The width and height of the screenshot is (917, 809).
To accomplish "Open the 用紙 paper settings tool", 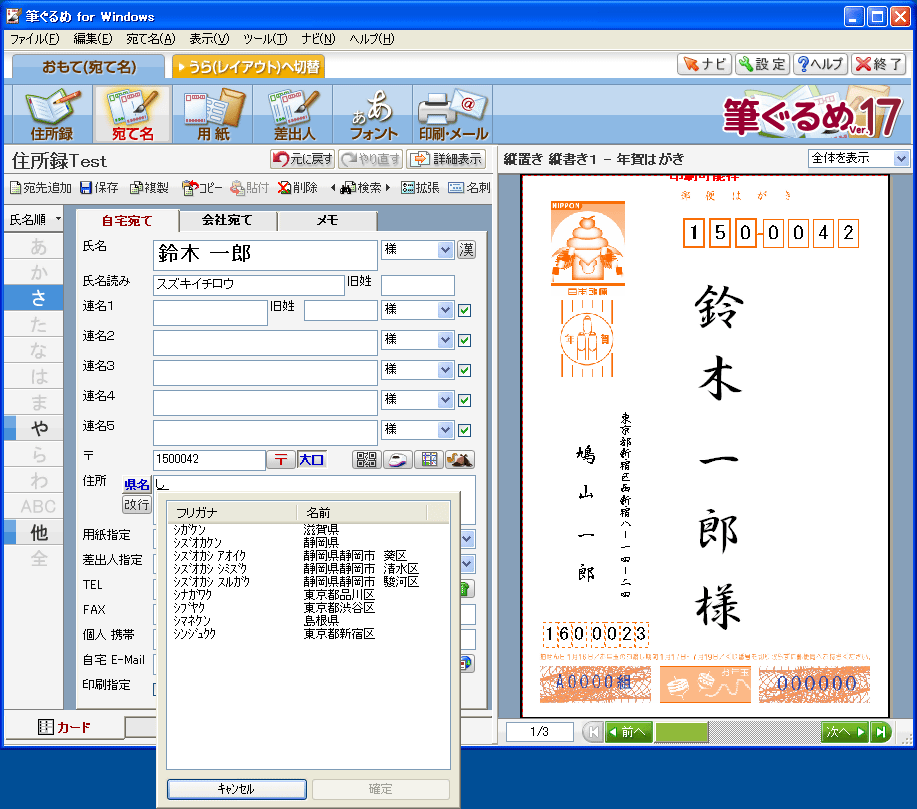I will click(x=213, y=114).
